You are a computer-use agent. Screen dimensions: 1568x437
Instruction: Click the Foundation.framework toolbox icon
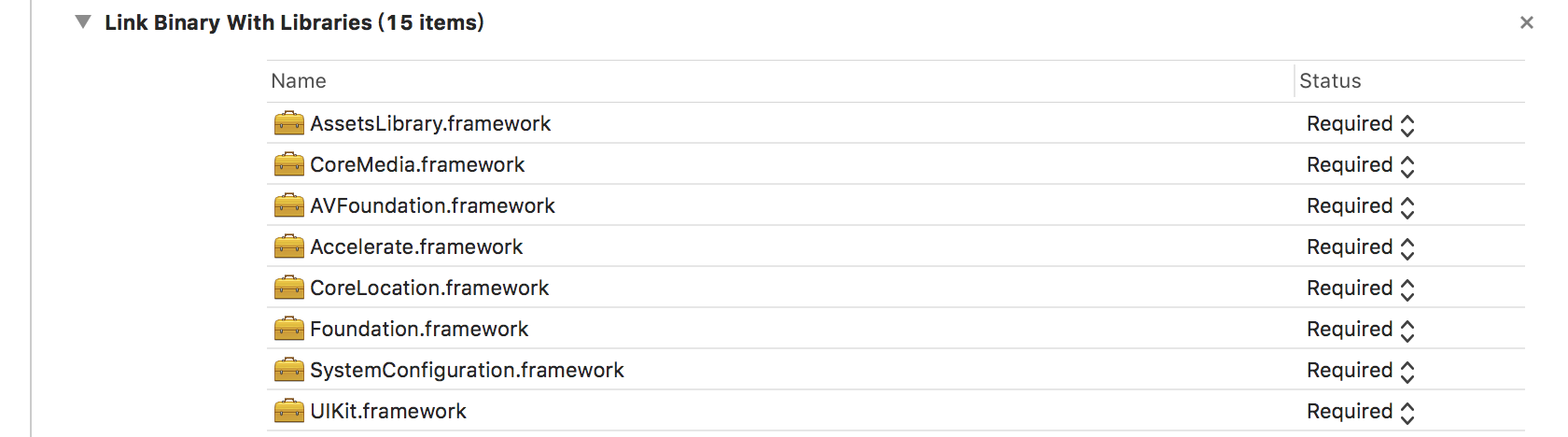(x=289, y=329)
